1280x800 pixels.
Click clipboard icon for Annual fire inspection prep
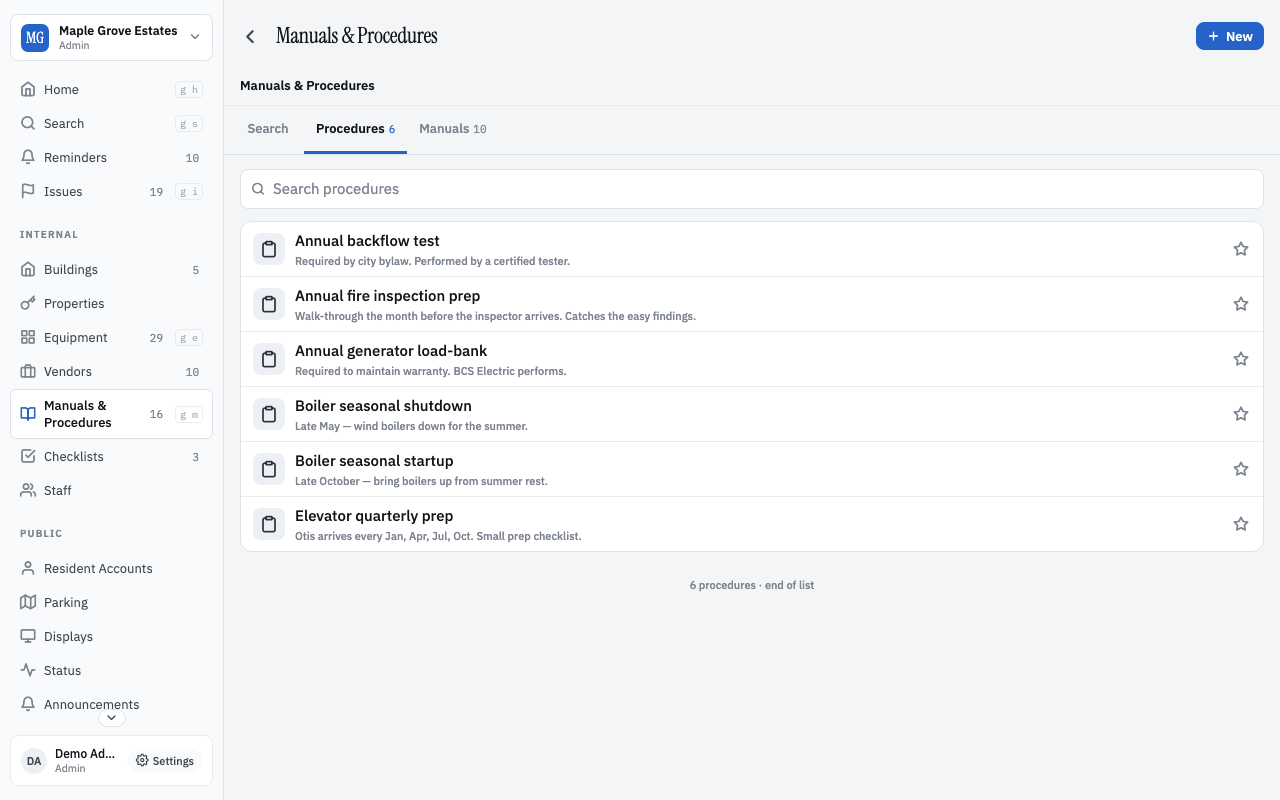[x=269, y=304]
